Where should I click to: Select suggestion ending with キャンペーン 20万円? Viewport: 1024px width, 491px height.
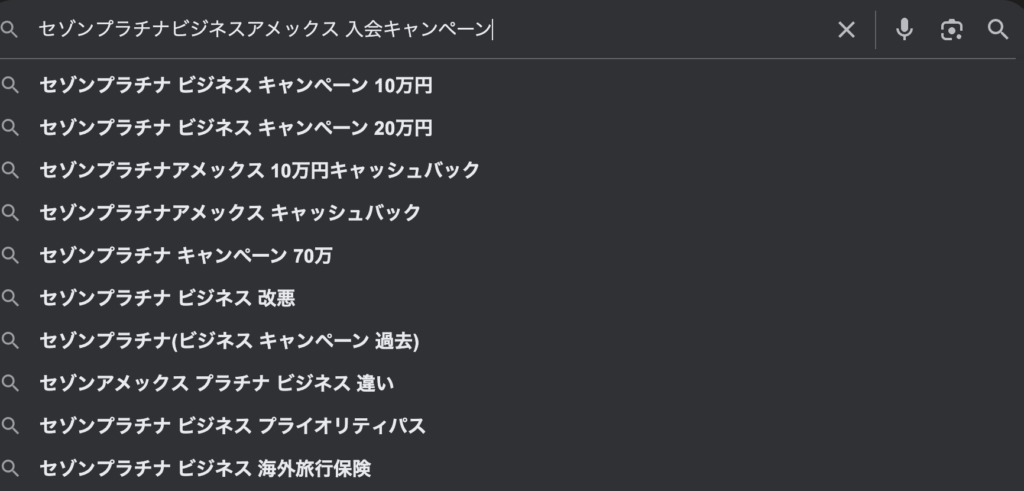coord(236,128)
